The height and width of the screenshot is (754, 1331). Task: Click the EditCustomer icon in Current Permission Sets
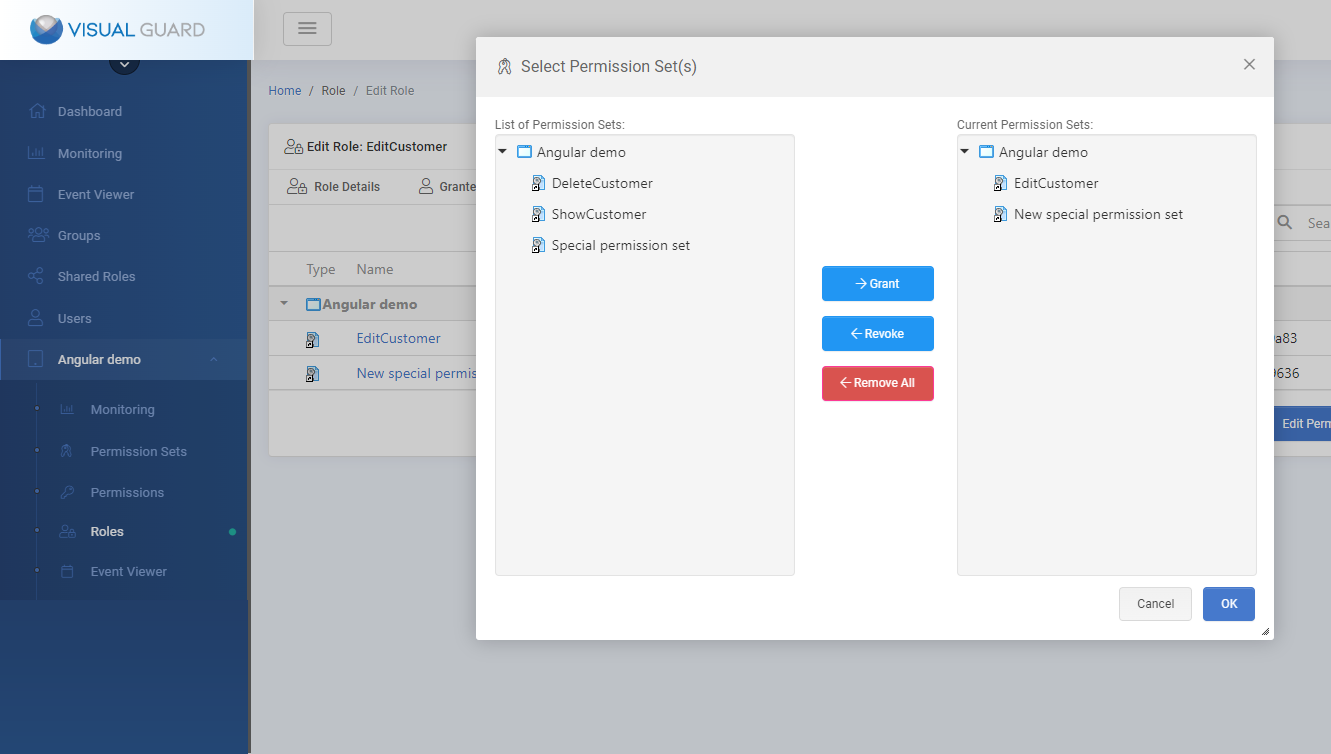(x=1000, y=184)
